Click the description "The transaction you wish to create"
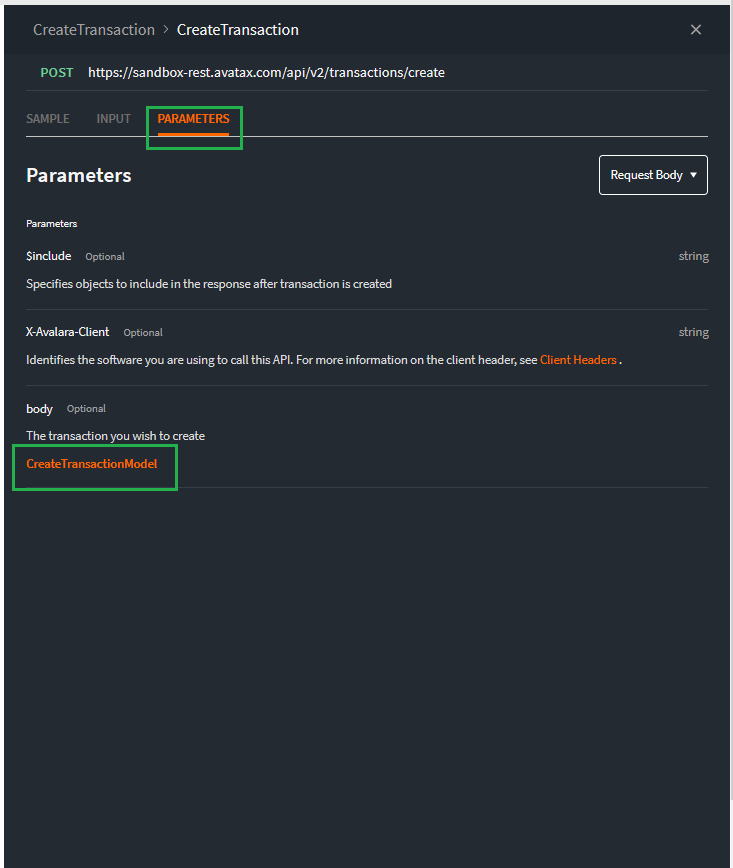The image size is (733, 868). click(x=115, y=436)
